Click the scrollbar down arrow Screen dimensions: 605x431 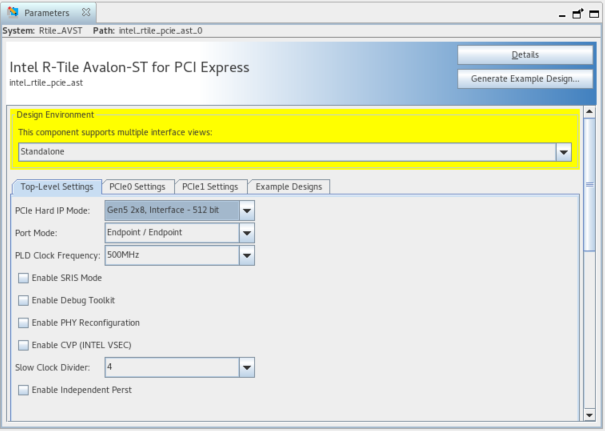(x=589, y=415)
